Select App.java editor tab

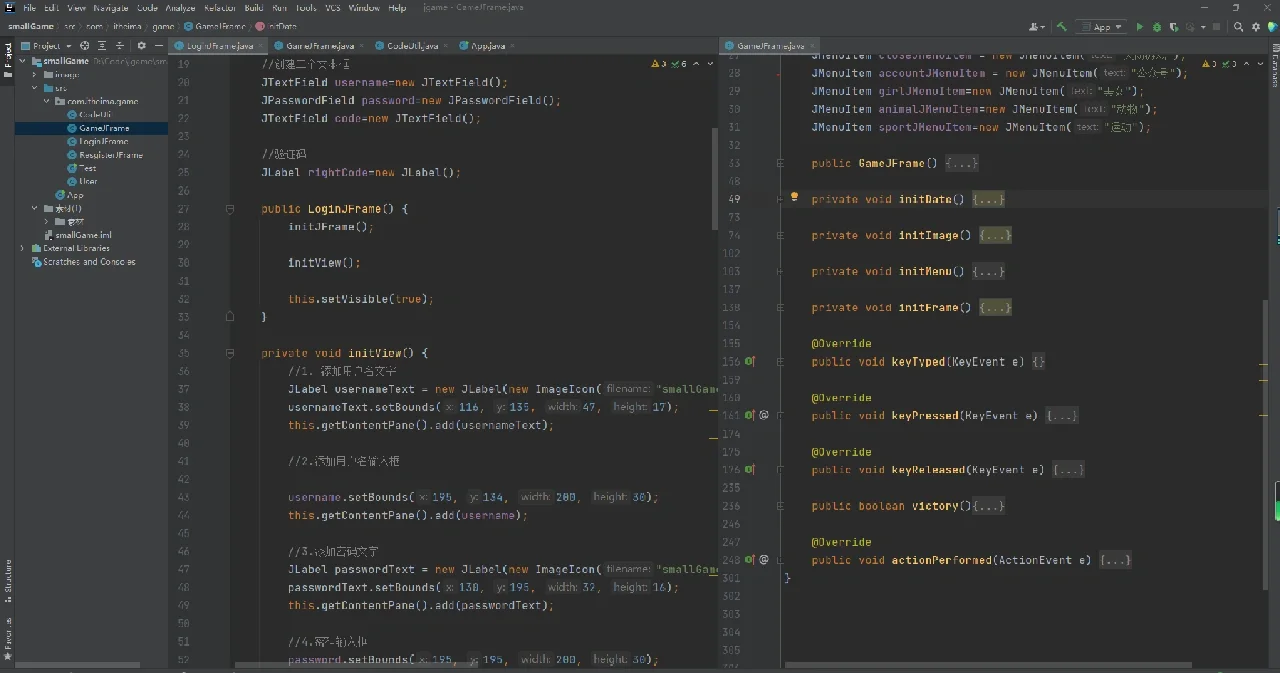(x=487, y=46)
